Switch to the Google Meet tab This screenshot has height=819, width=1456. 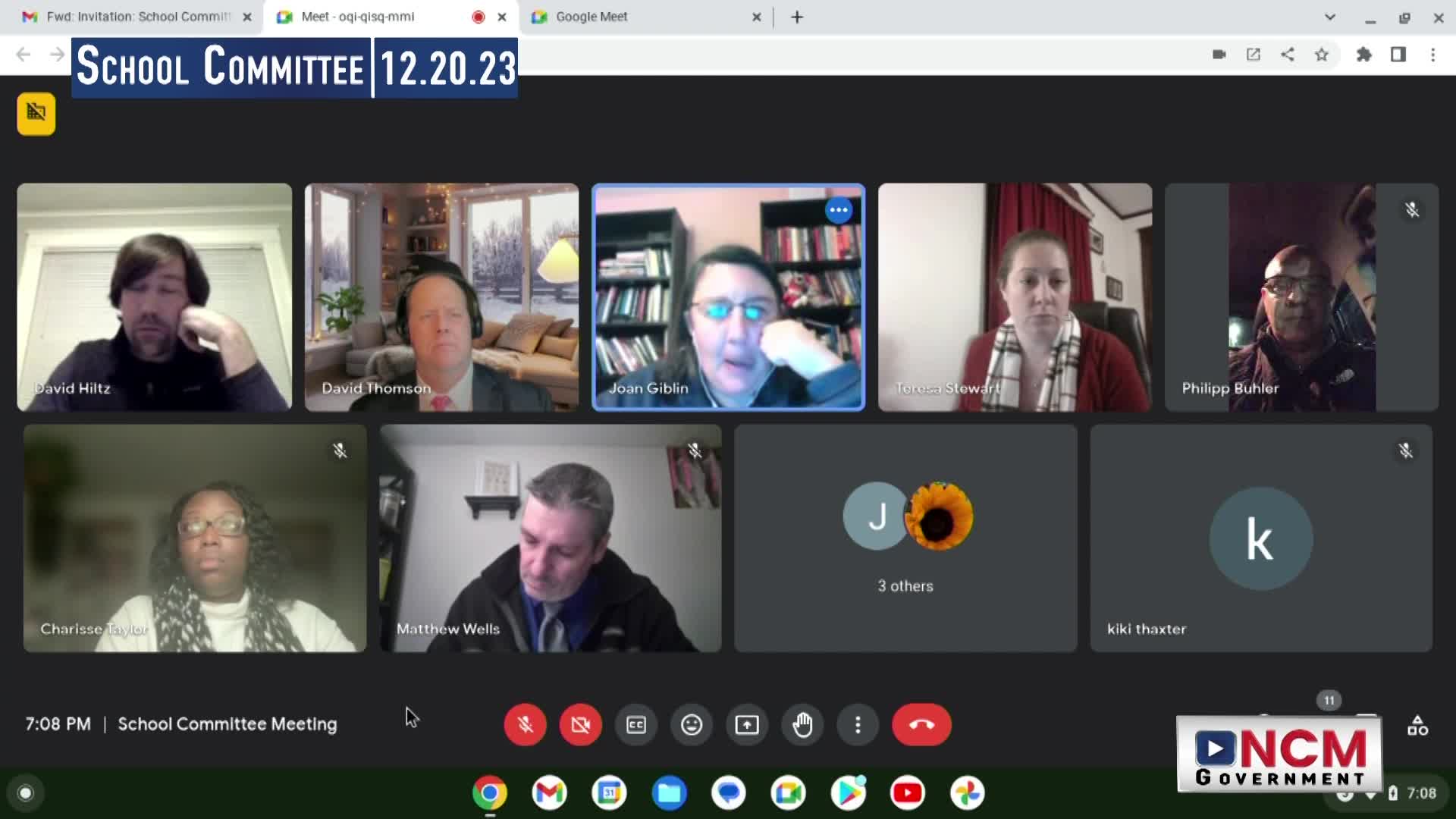coord(591,17)
